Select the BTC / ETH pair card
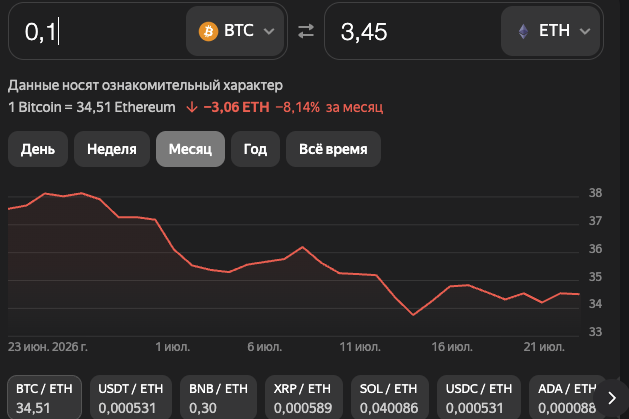Image resolution: width=629 pixels, height=419 pixels. tap(44, 397)
